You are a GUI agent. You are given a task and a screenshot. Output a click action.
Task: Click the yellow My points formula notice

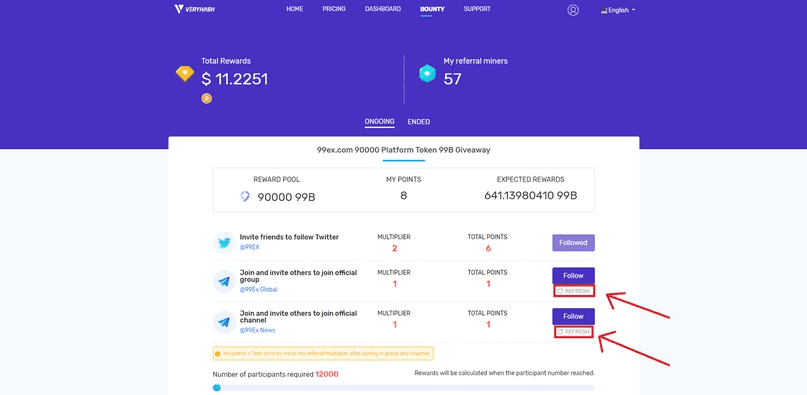click(323, 353)
